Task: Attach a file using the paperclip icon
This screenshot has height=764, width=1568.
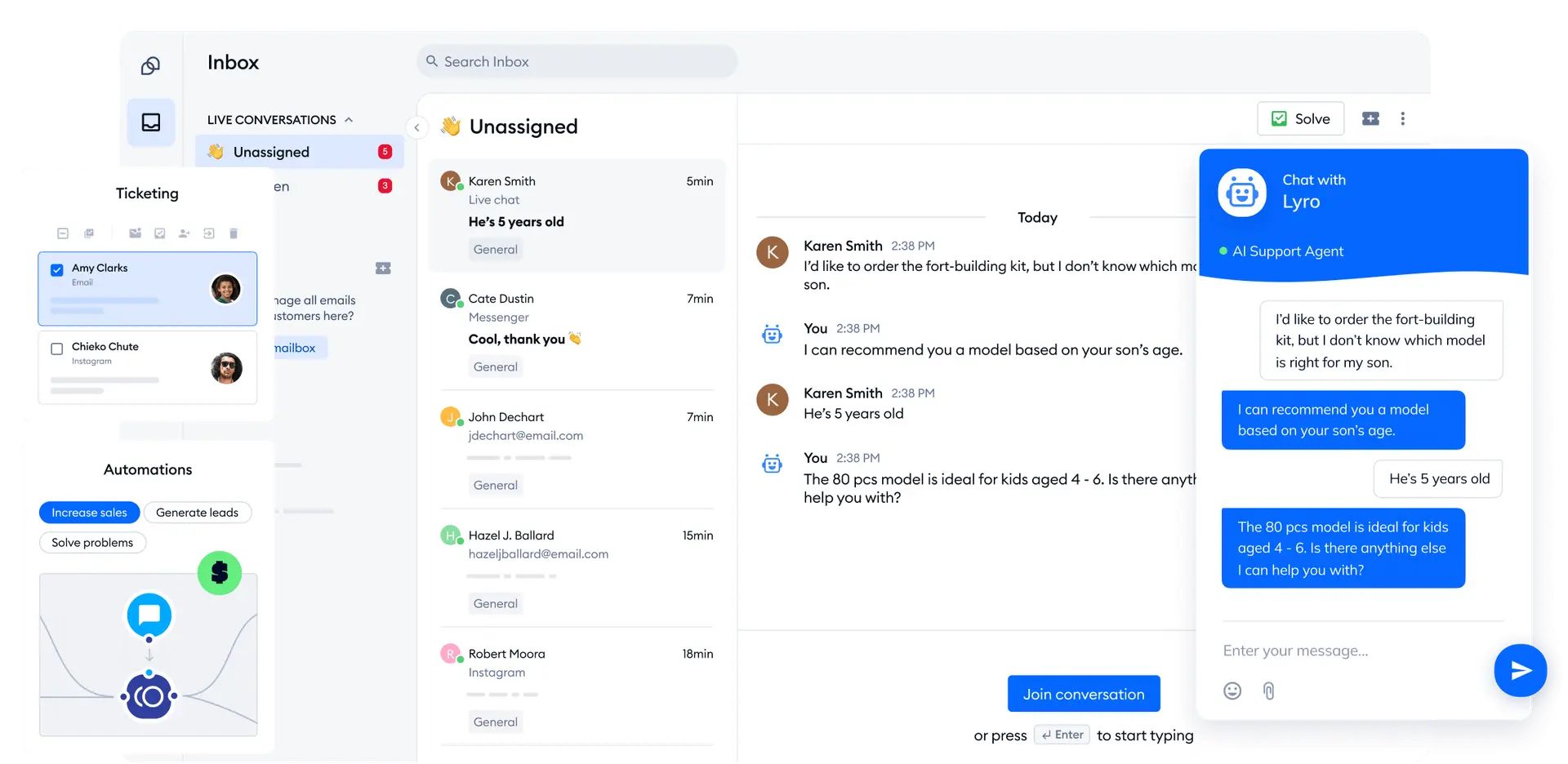Action: [x=1269, y=691]
